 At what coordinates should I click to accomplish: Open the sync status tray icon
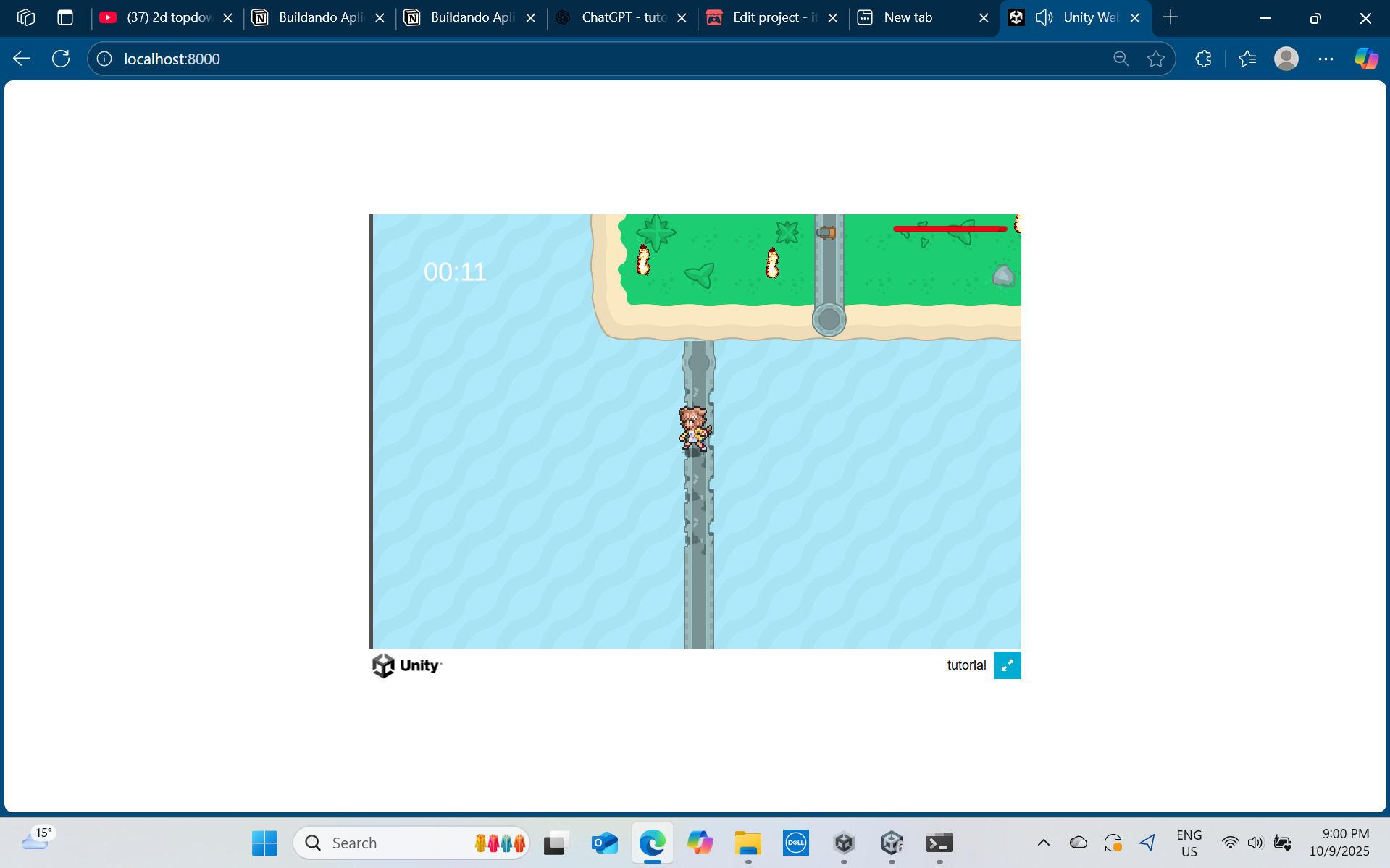[1113, 843]
